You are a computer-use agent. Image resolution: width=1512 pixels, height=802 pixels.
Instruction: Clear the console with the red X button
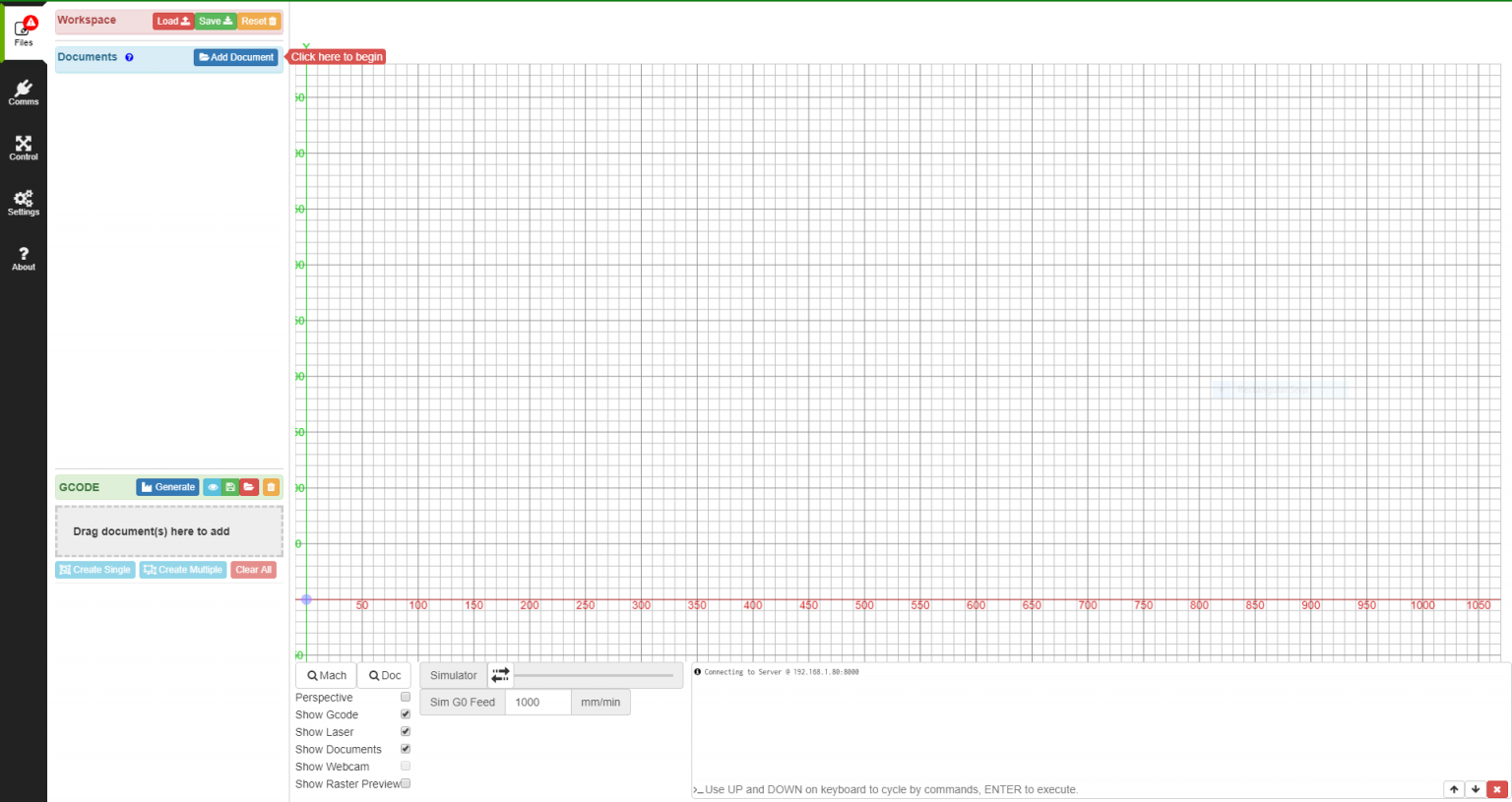point(1497,789)
